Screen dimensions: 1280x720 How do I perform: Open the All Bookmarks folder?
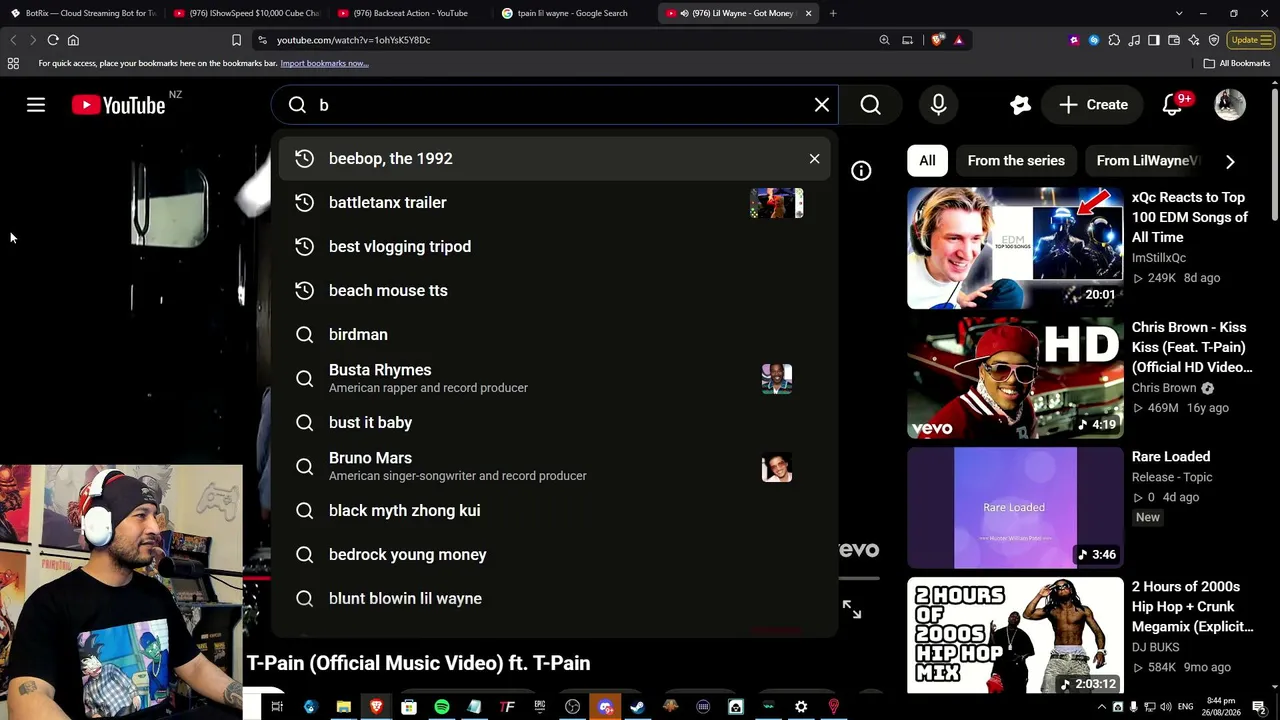click(x=1237, y=63)
